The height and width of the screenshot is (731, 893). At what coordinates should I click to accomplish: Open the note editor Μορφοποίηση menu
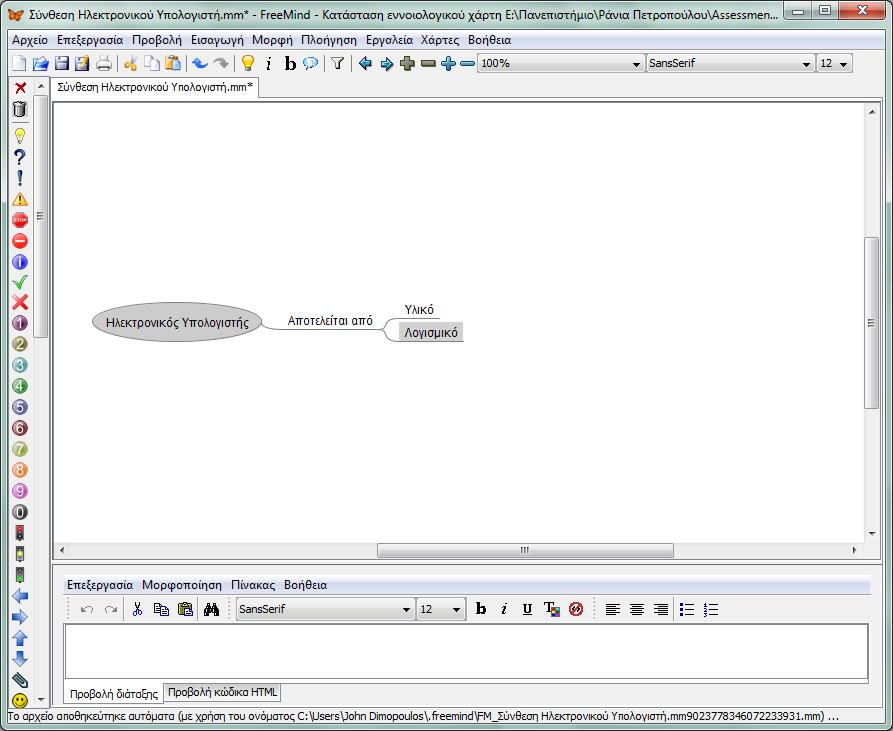[182, 585]
